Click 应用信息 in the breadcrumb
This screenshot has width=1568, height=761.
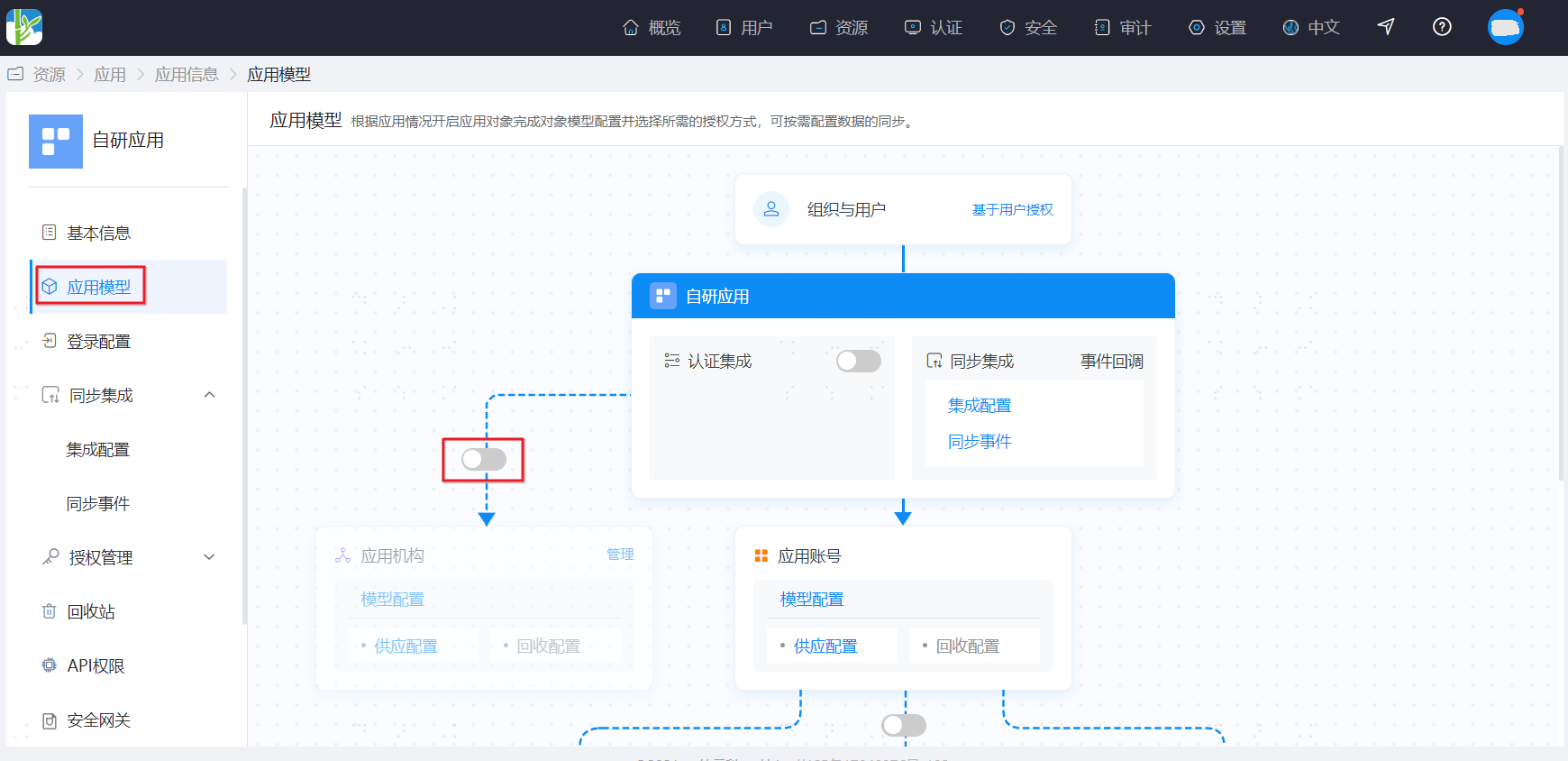[x=187, y=74]
